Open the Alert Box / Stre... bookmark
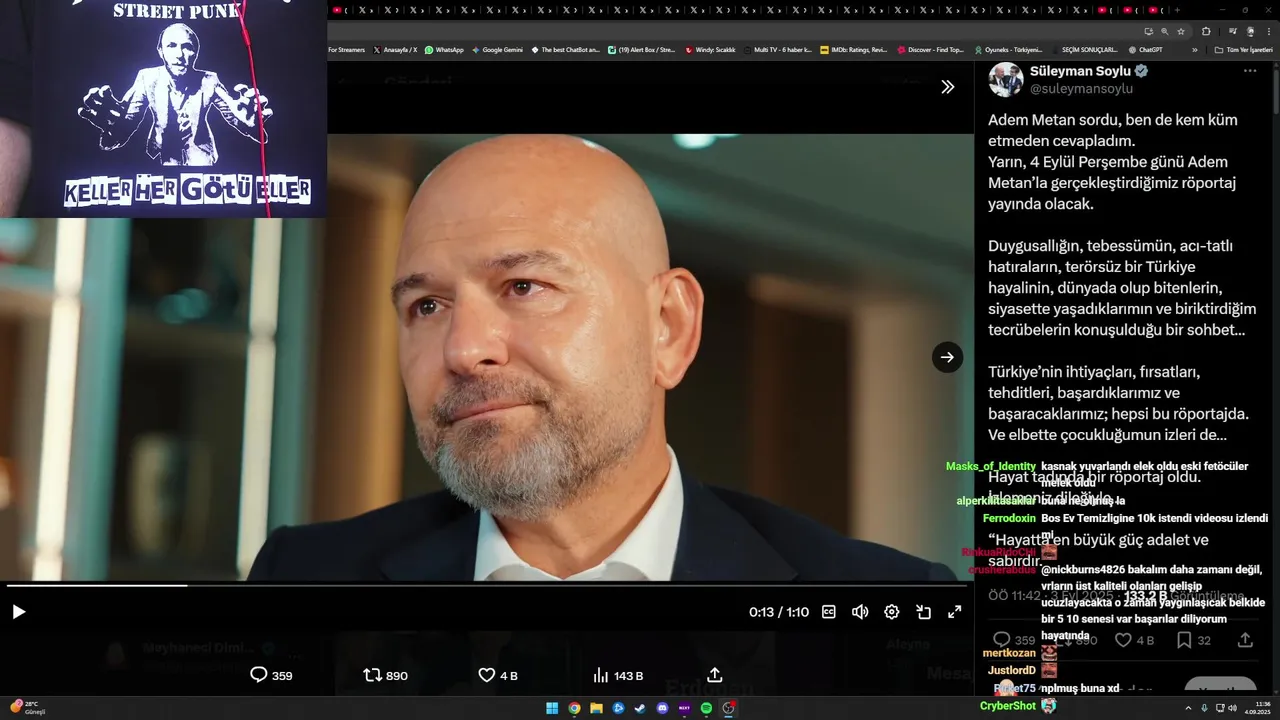This screenshot has height=720, width=1280. (x=641, y=49)
